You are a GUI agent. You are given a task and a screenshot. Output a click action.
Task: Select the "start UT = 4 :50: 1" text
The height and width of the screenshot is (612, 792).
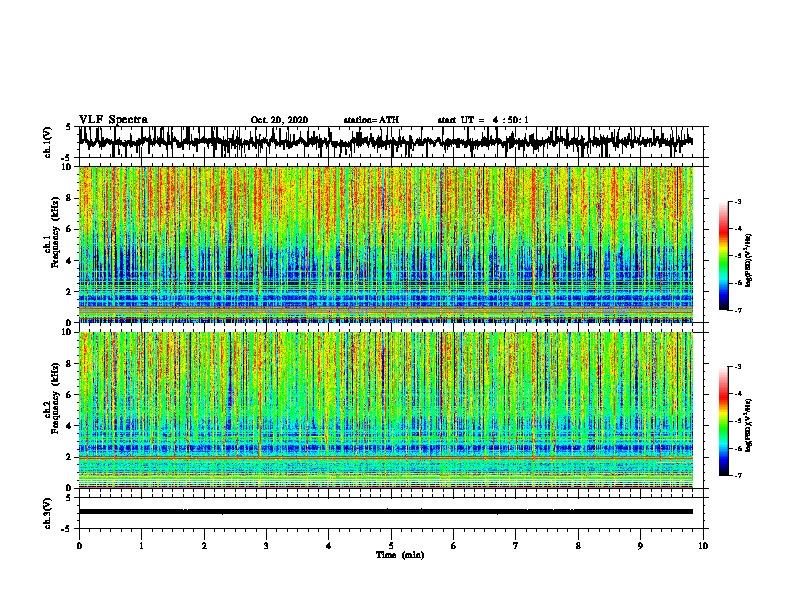[x=483, y=120]
